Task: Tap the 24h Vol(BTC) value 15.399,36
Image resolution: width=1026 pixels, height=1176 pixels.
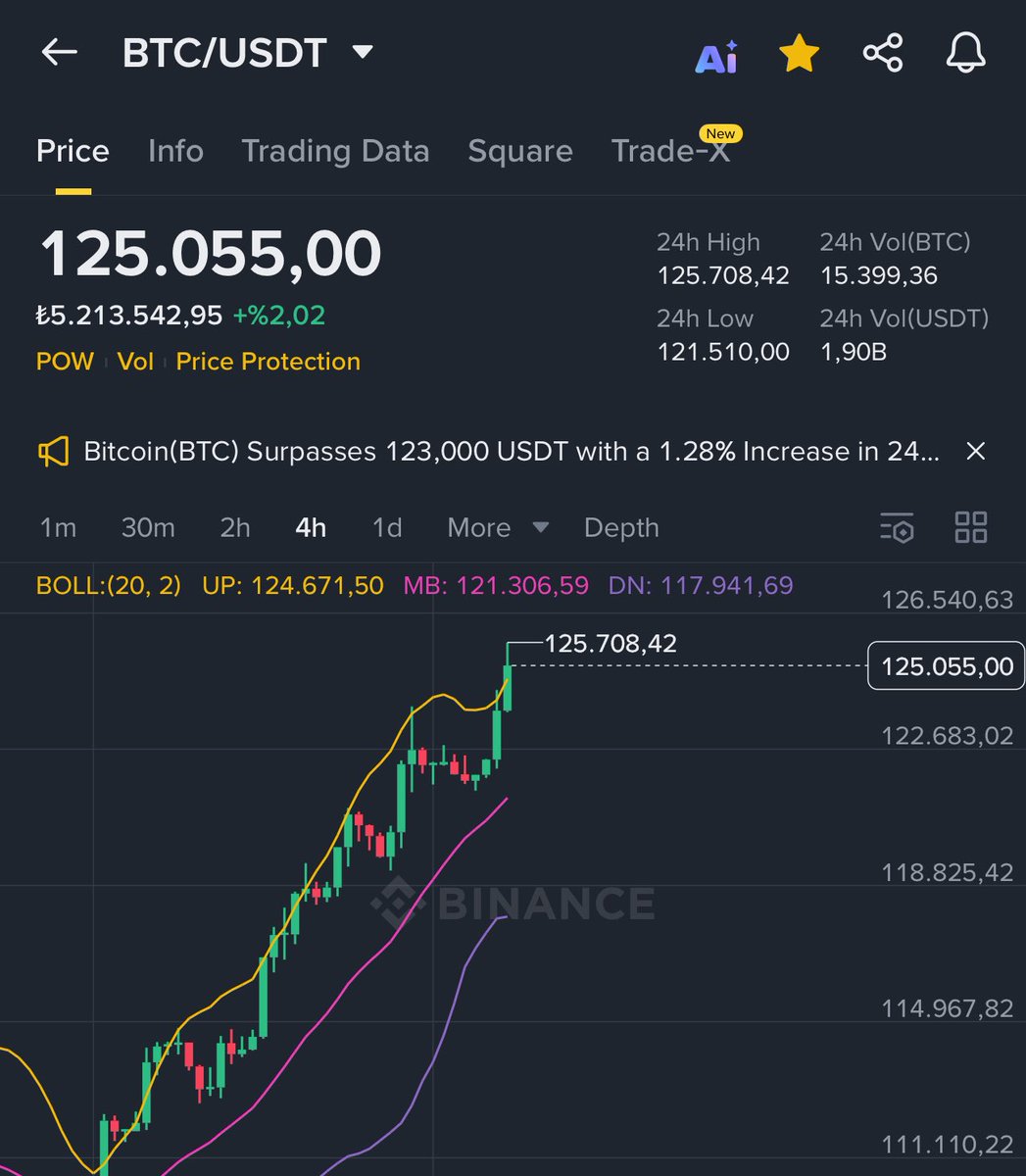Action: (x=879, y=276)
